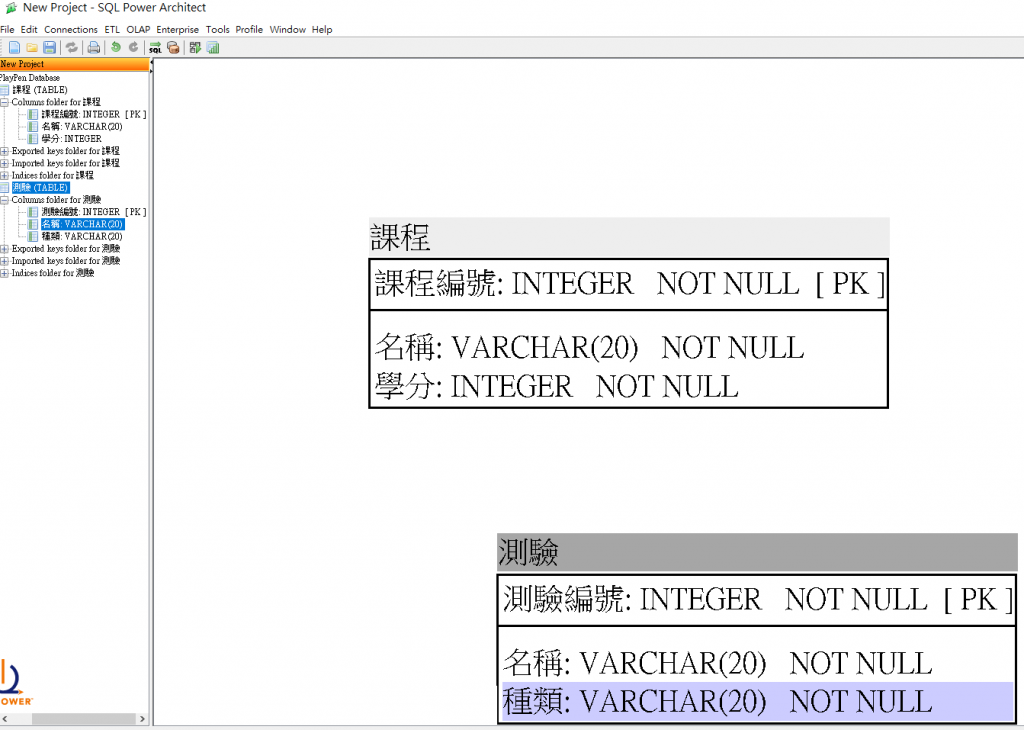1024x730 pixels.
Task: Open the Edit menu
Action: 29,29
